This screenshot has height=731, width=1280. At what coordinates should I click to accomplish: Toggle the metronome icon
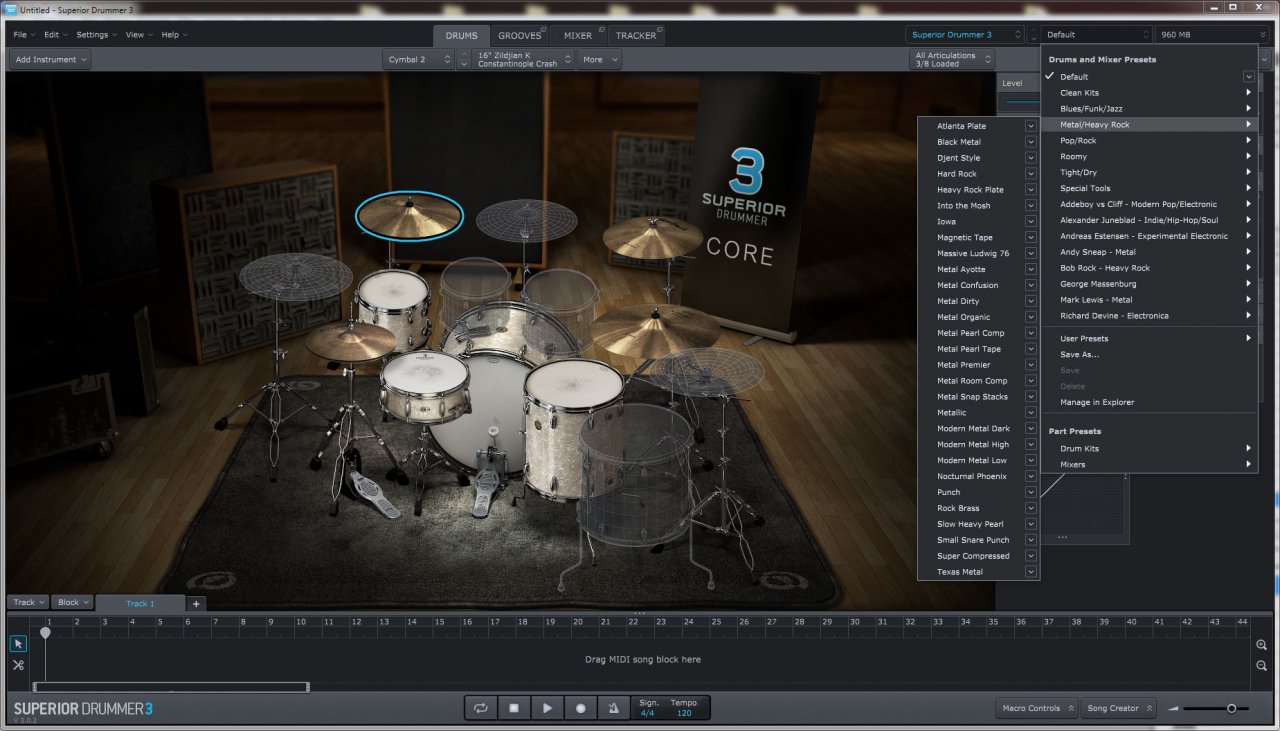click(613, 708)
